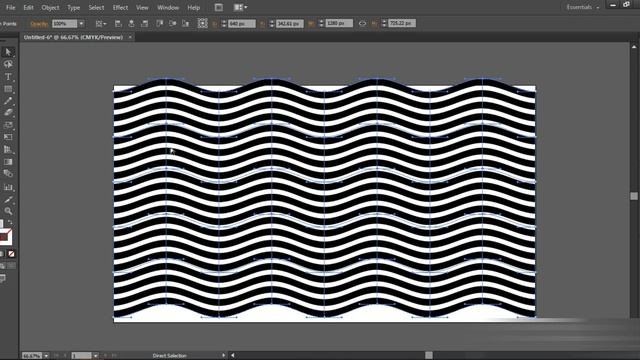Select the Slice tool
Image resolution: width=640 pixels, height=360 pixels.
coord(8,200)
